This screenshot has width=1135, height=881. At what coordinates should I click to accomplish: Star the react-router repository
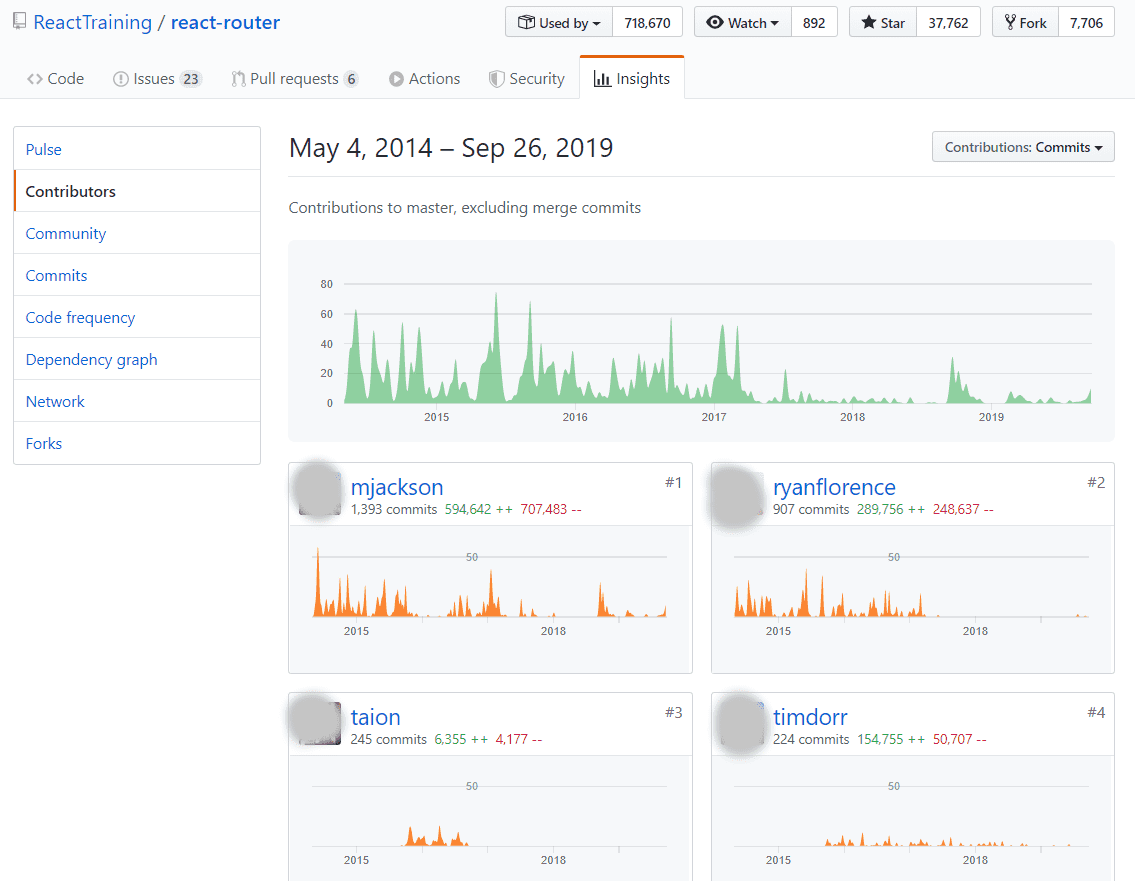(x=882, y=22)
